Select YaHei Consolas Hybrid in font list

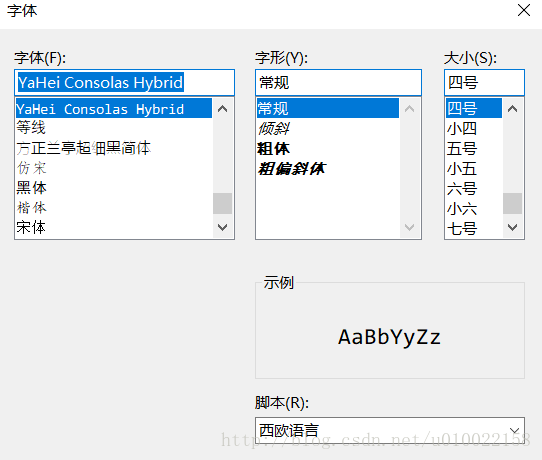[x=114, y=109]
